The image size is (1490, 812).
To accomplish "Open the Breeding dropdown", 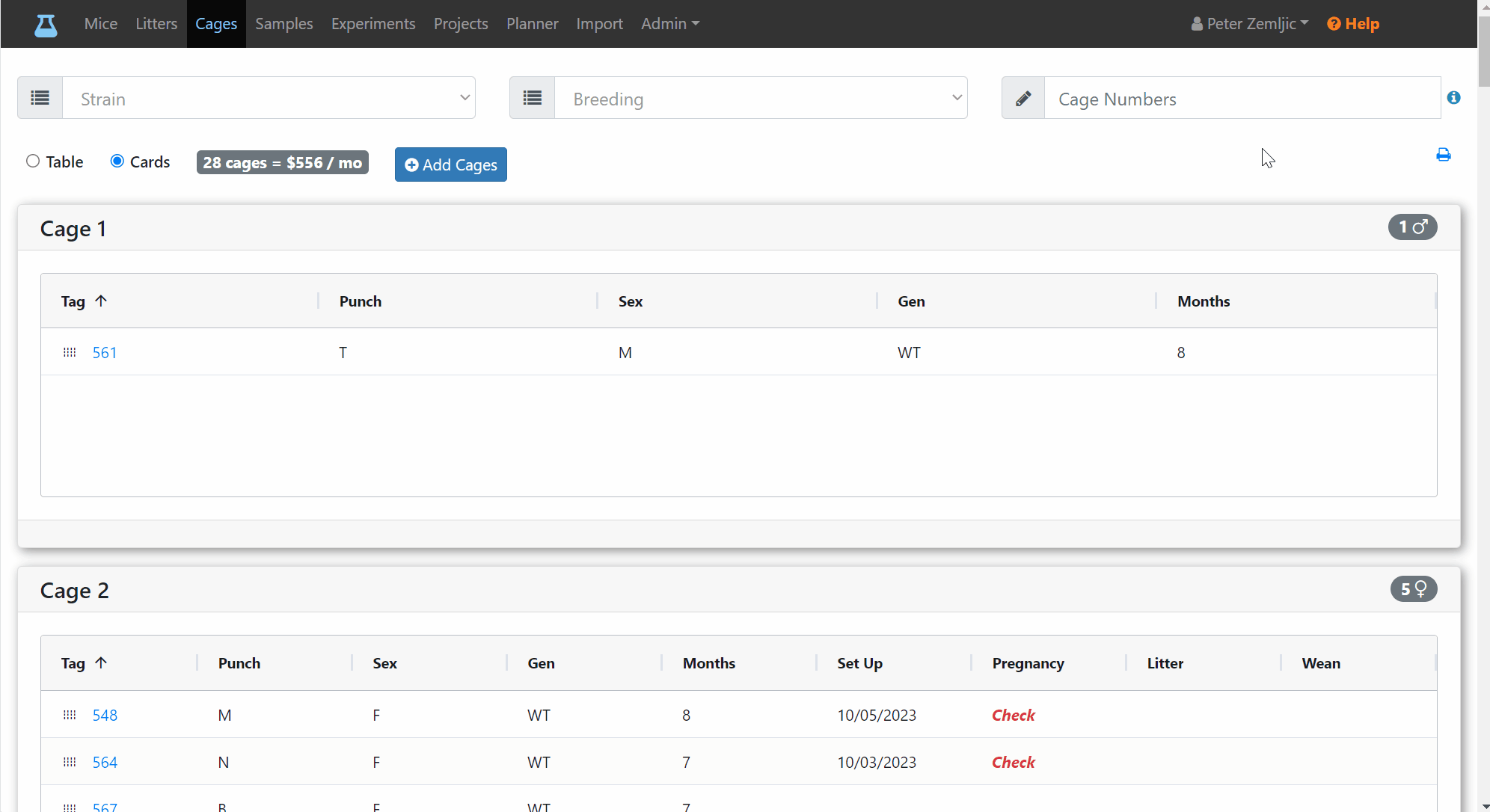I will tap(761, 98).
